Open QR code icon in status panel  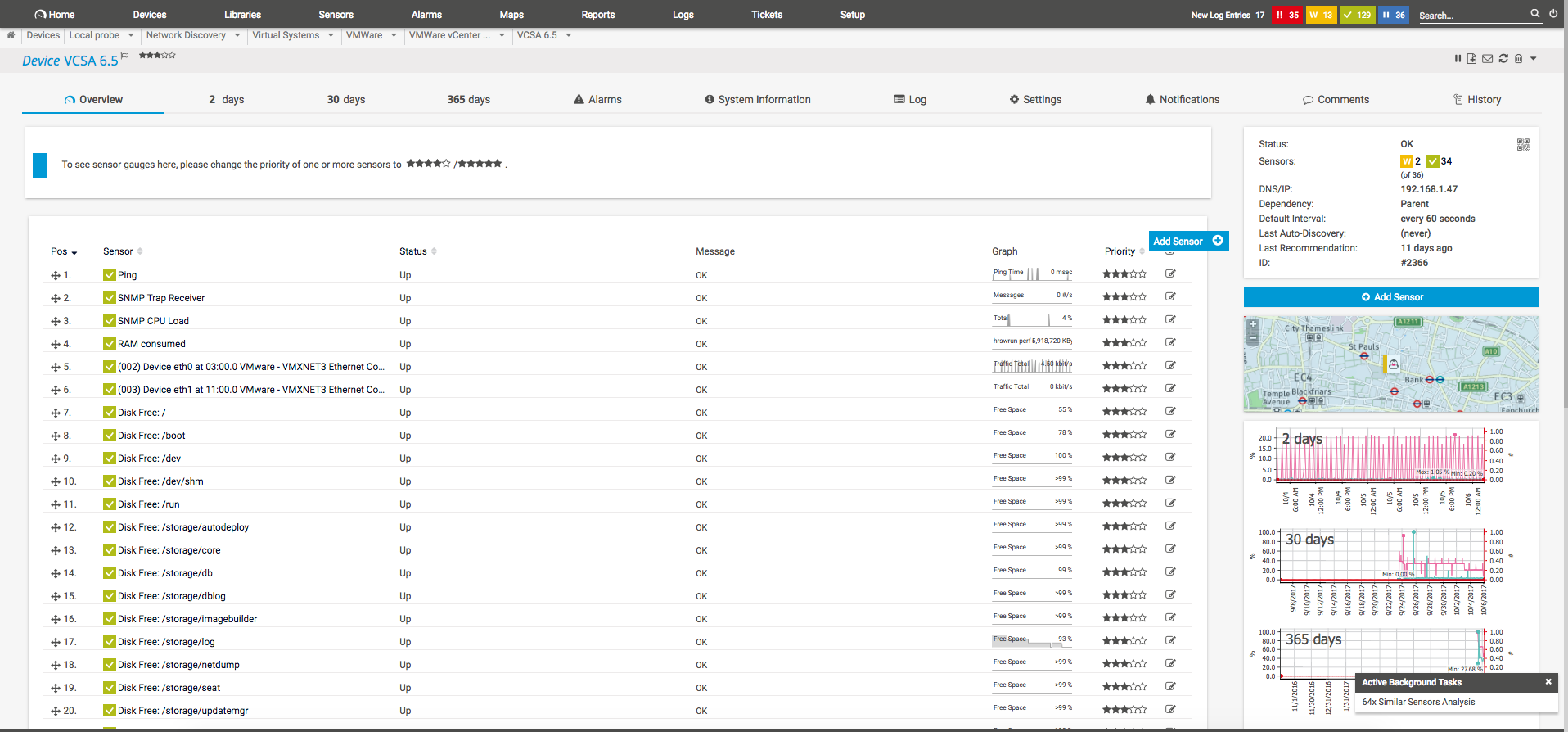click(1523, 144)
